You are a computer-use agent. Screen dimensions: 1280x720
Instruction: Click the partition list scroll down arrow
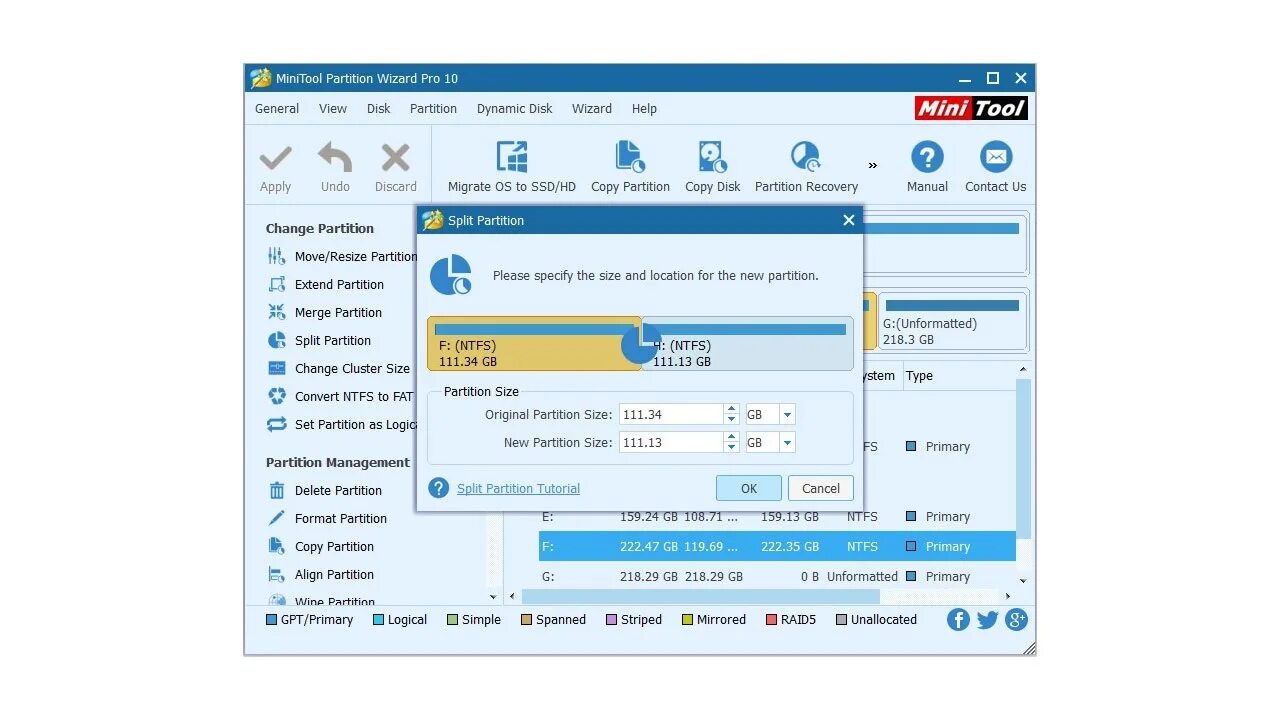pos(1023,581)
